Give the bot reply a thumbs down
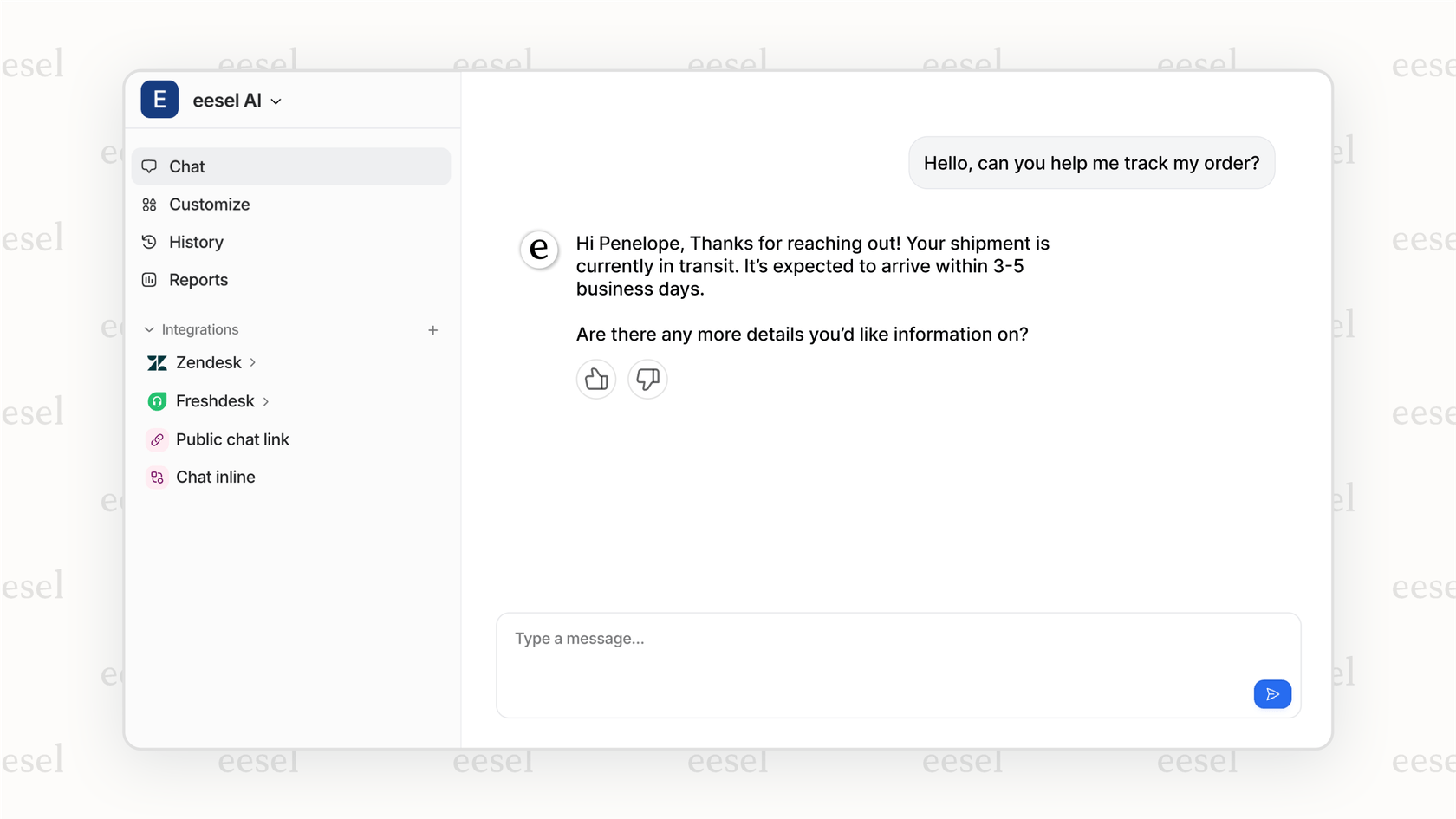1456x819 pixels. point(647,380)
